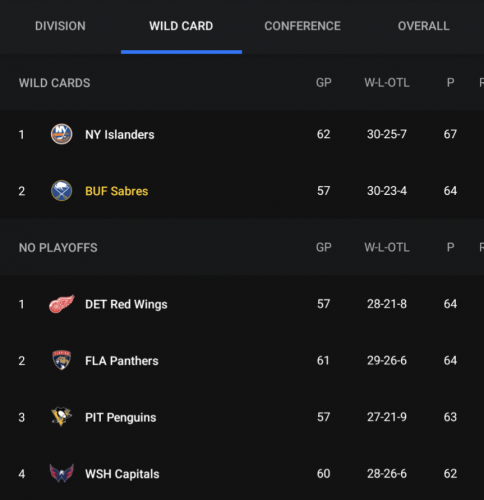Switch to the Division tab
This screenshot has width=484, height=500.
tap(60, 26)
